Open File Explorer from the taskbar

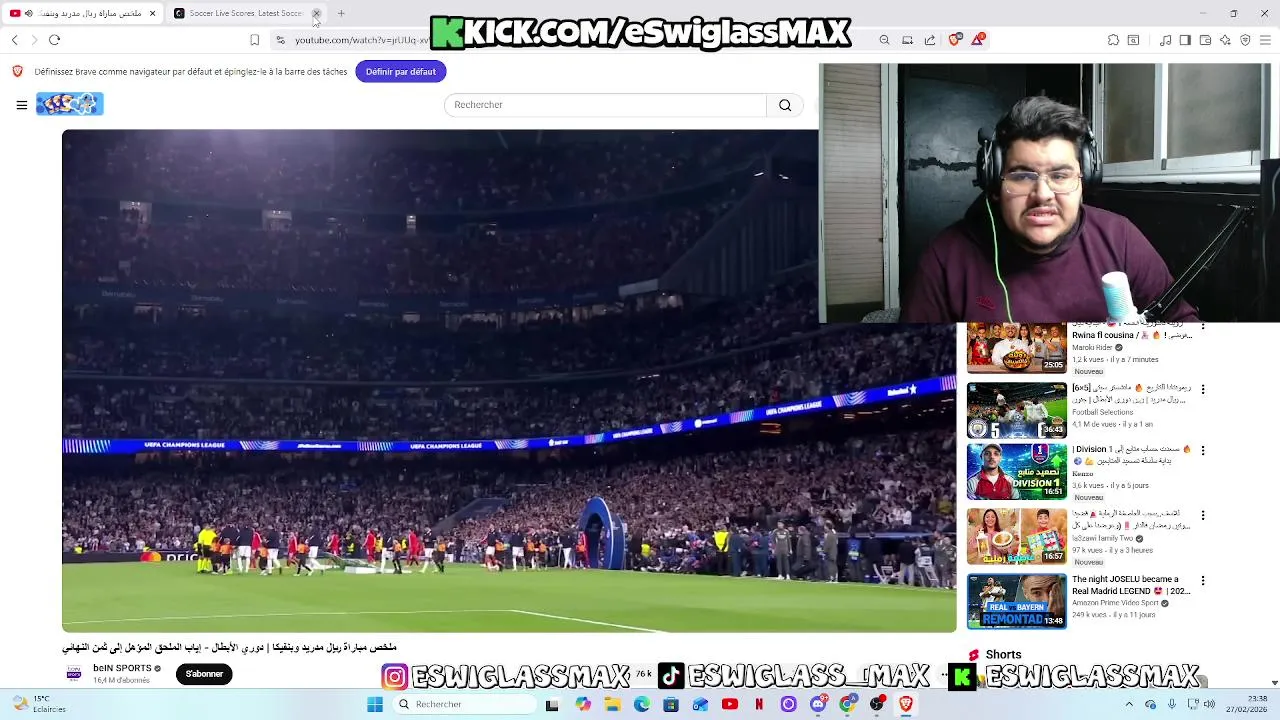(x=612, y=704)
